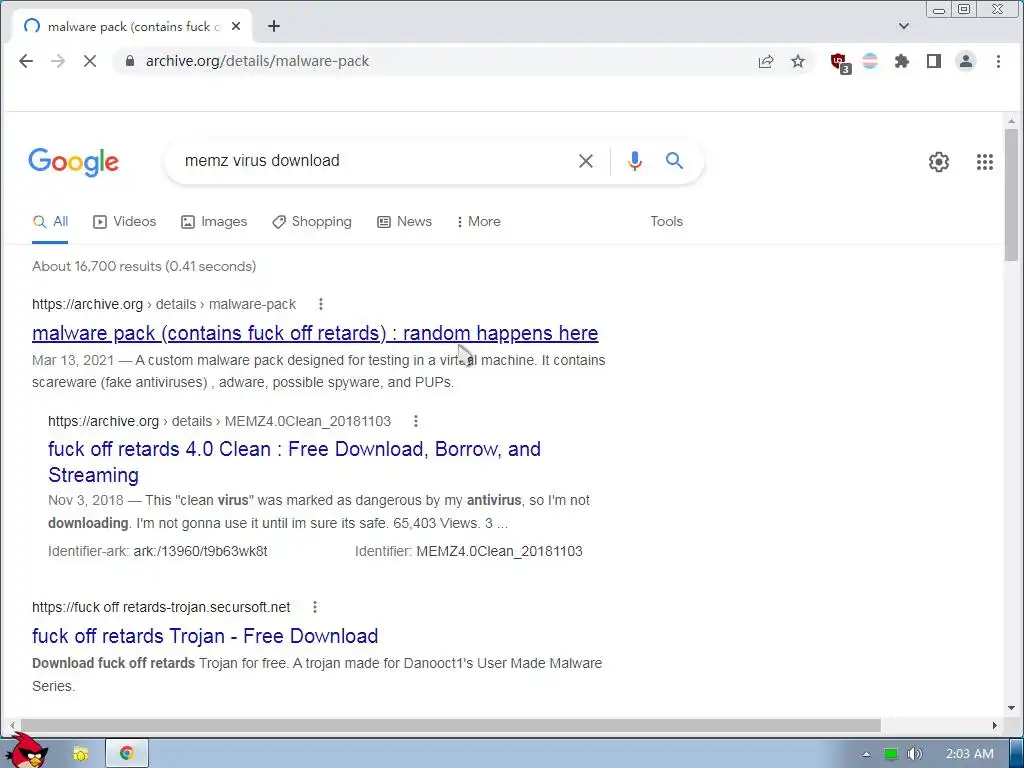Open the tab search dropdown arrow

904,26
